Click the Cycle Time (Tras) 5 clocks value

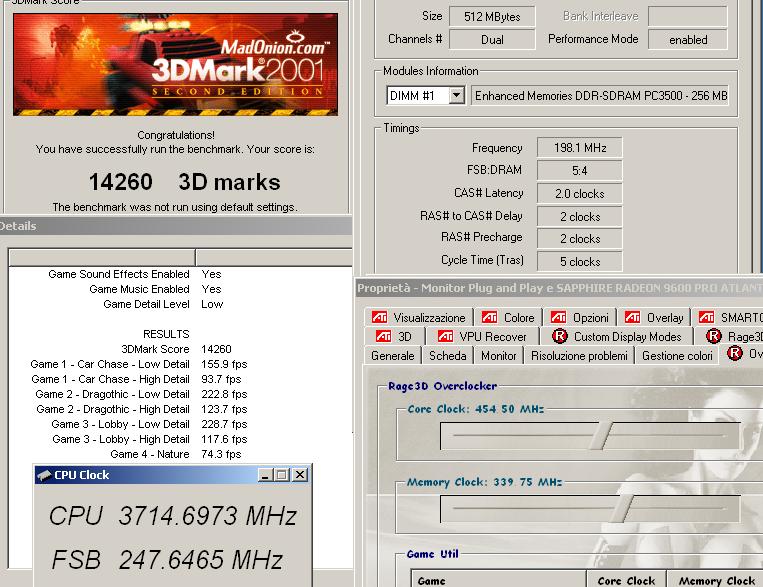[580, 261]
